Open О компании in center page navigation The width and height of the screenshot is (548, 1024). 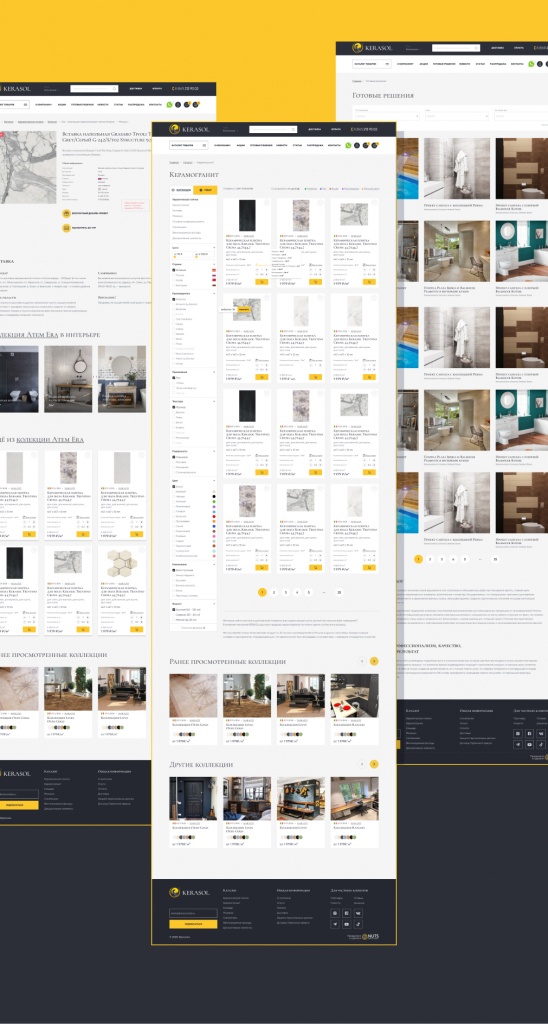pyautogui.click(x=222, y=146)
